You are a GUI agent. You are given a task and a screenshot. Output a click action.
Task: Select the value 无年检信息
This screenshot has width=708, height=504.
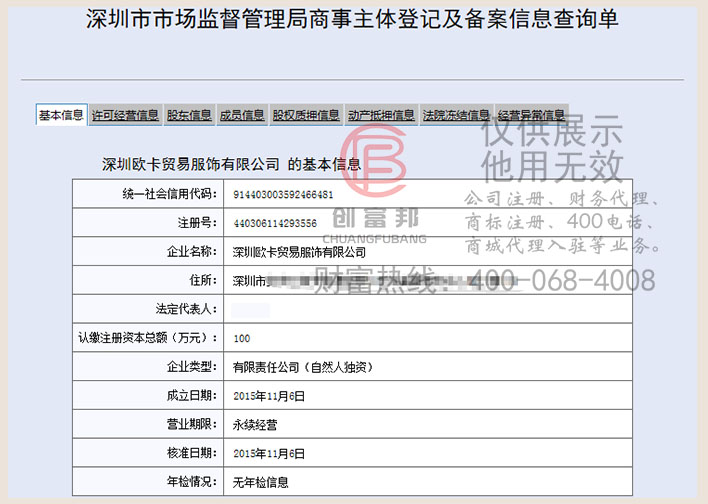pyautogui.click(x=260, y=482)
